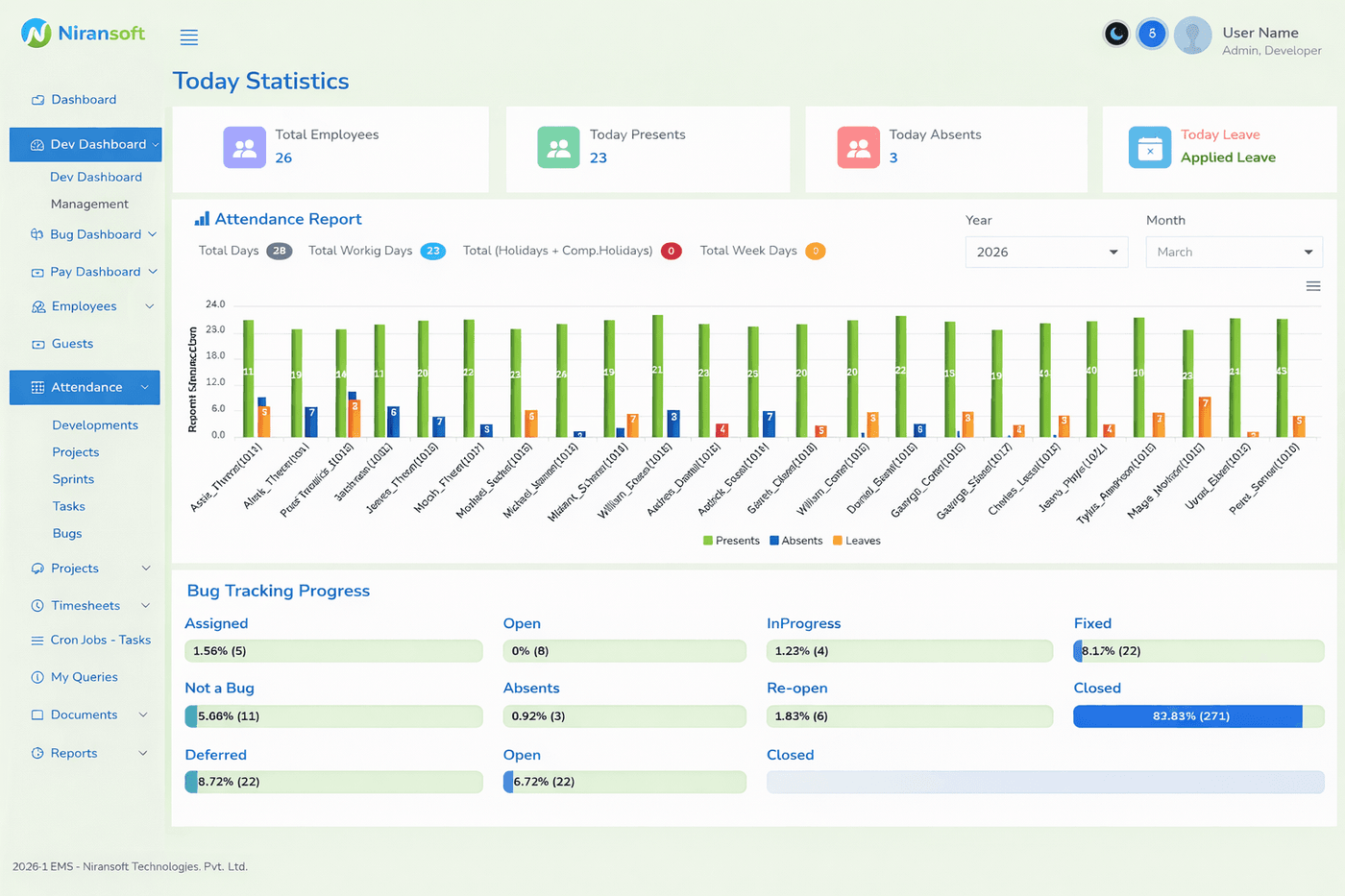
Task: Open the Year dropdown showing 2026
Action: 1046,252
